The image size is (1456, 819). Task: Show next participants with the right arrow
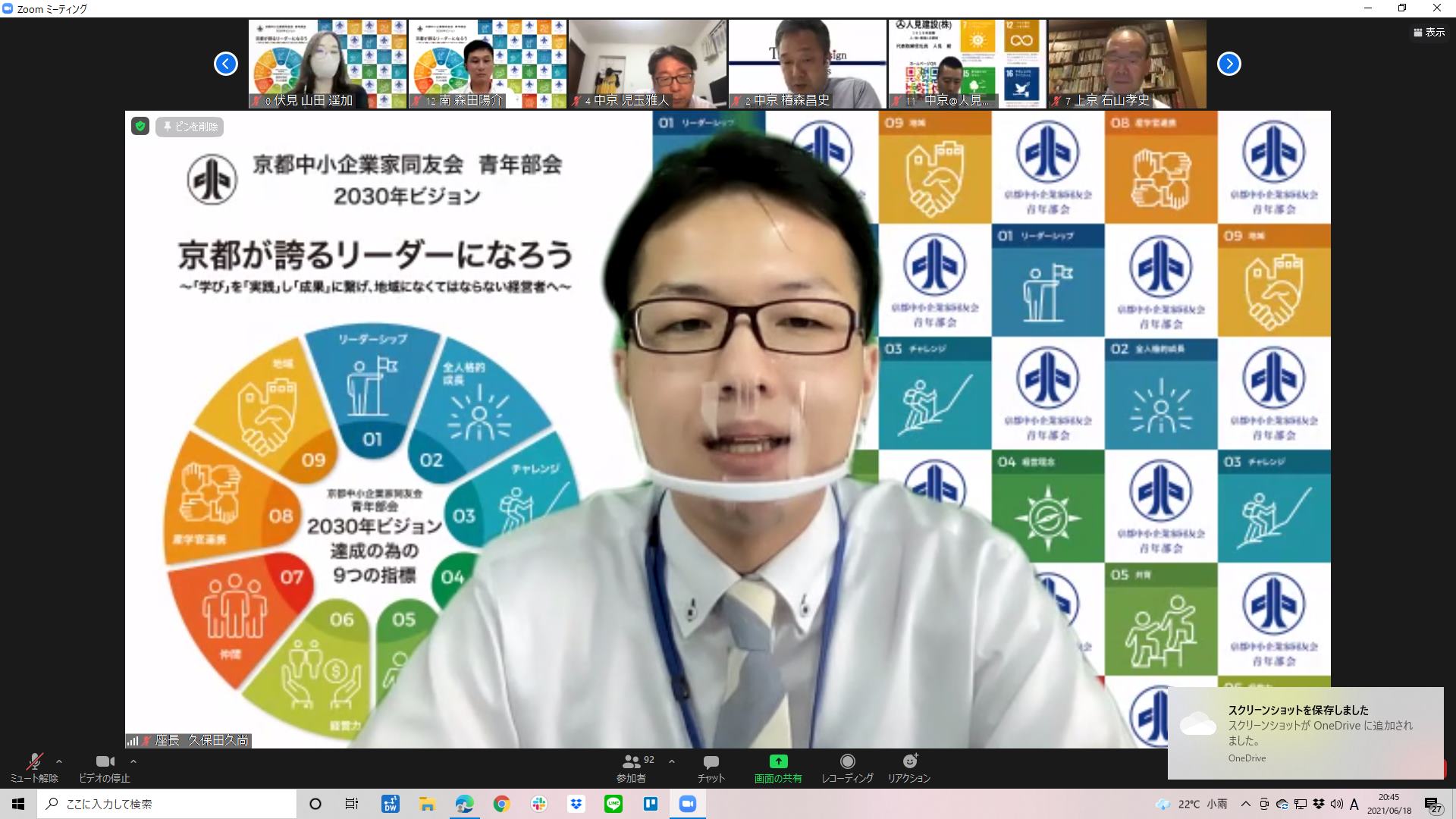click(x=1229, y=64)
